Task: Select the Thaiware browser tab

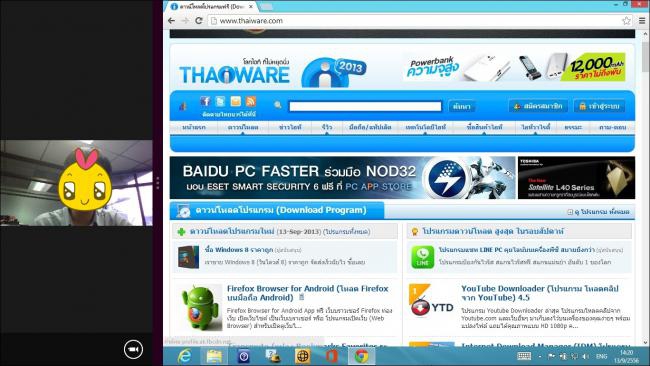Action: (x=212, y=7)
